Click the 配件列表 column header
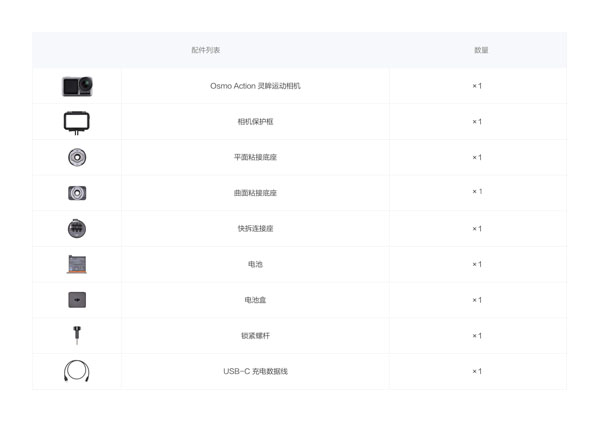The height and width of the screenshot is (426, 600). click(x=206, y=50)
